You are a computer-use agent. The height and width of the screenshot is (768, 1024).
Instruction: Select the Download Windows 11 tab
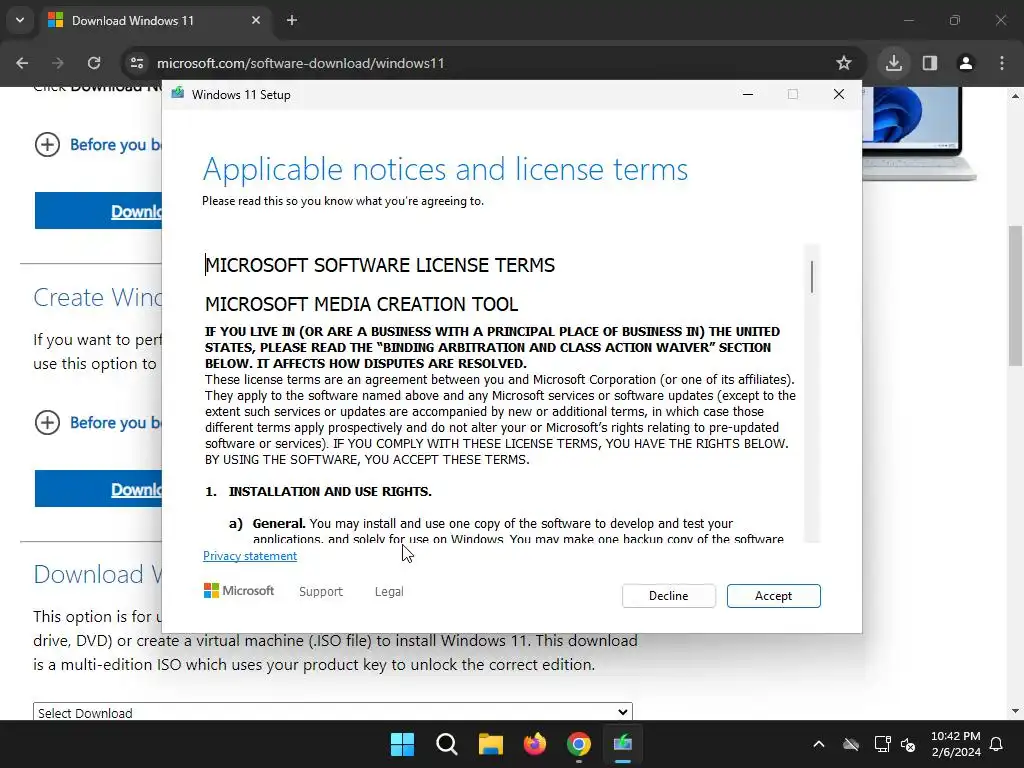click(155, 20)
